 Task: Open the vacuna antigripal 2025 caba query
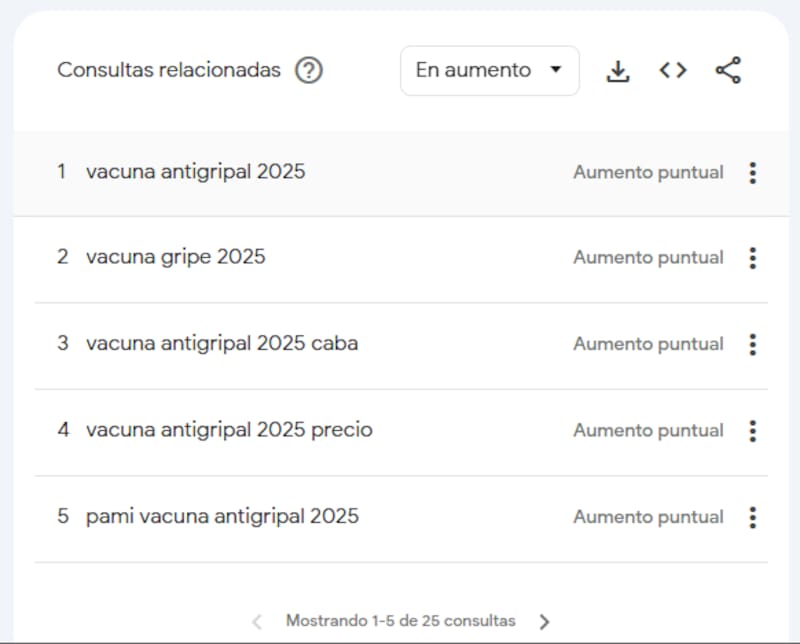coord(221,344)
